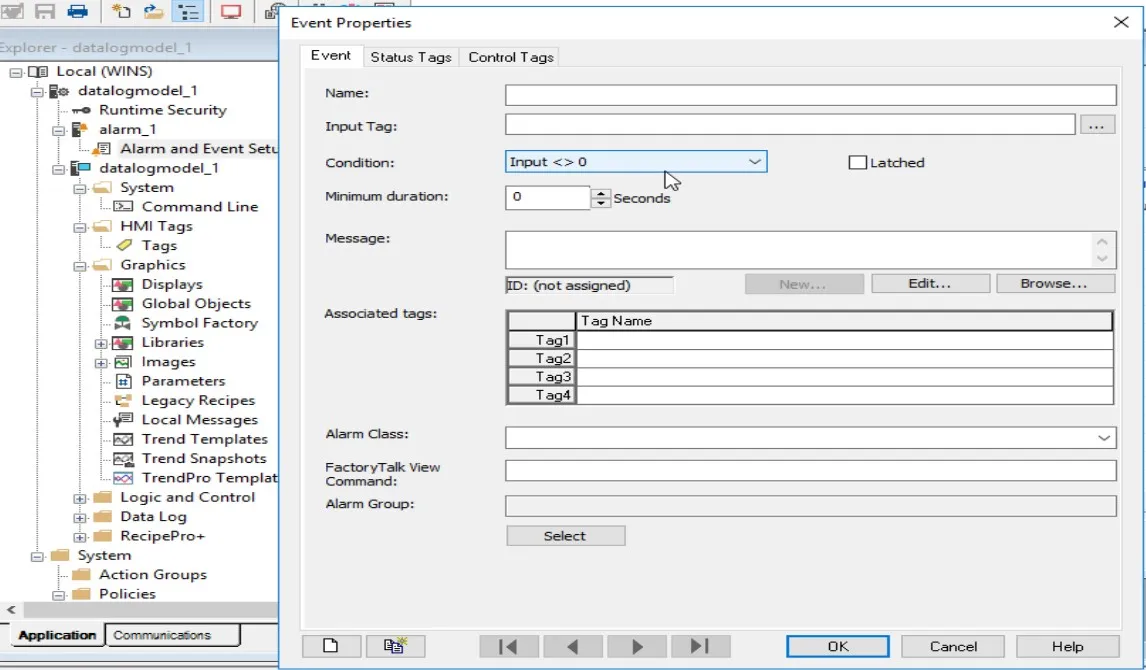The image size is (1146, 670).
Task: Toggle the explorer tree view toolbar icon
Action: point(188,11)
